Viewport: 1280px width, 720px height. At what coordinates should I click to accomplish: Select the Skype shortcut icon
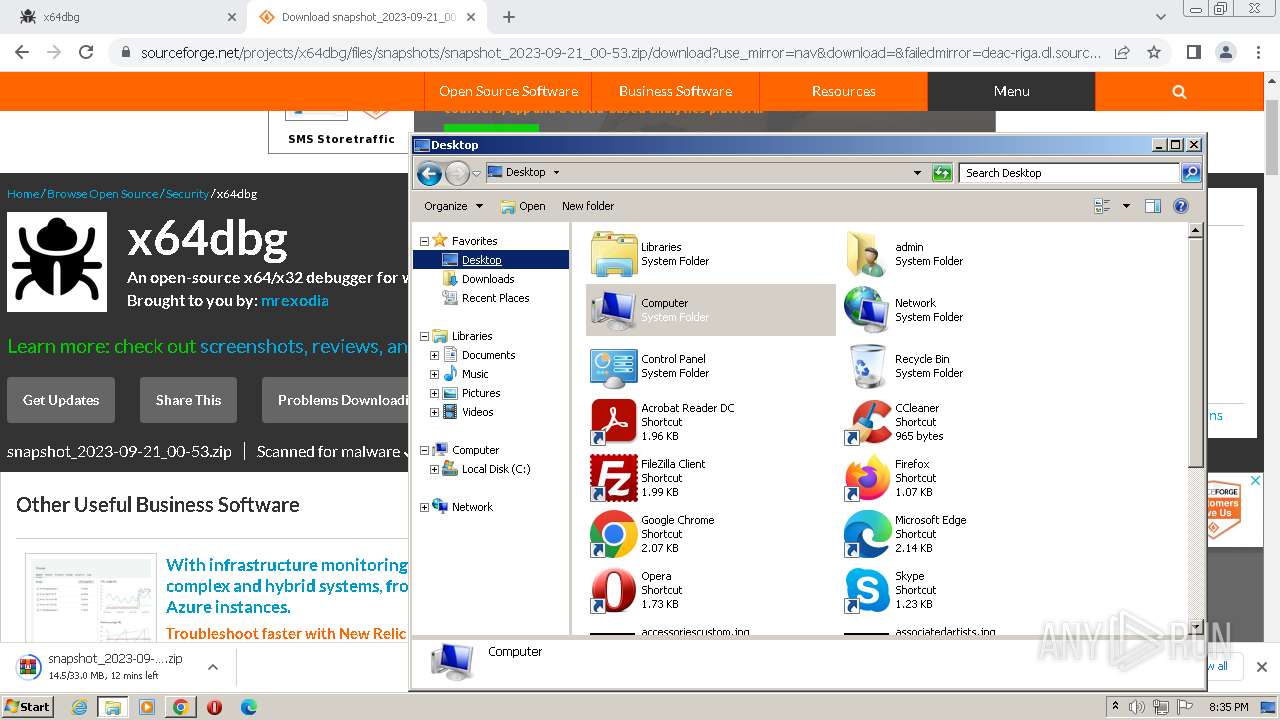pyautogui.click(x=867, y=590)
